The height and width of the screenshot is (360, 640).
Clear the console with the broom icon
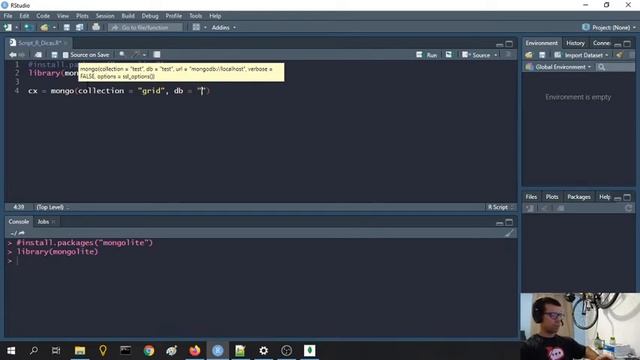[x=509, y=233]
